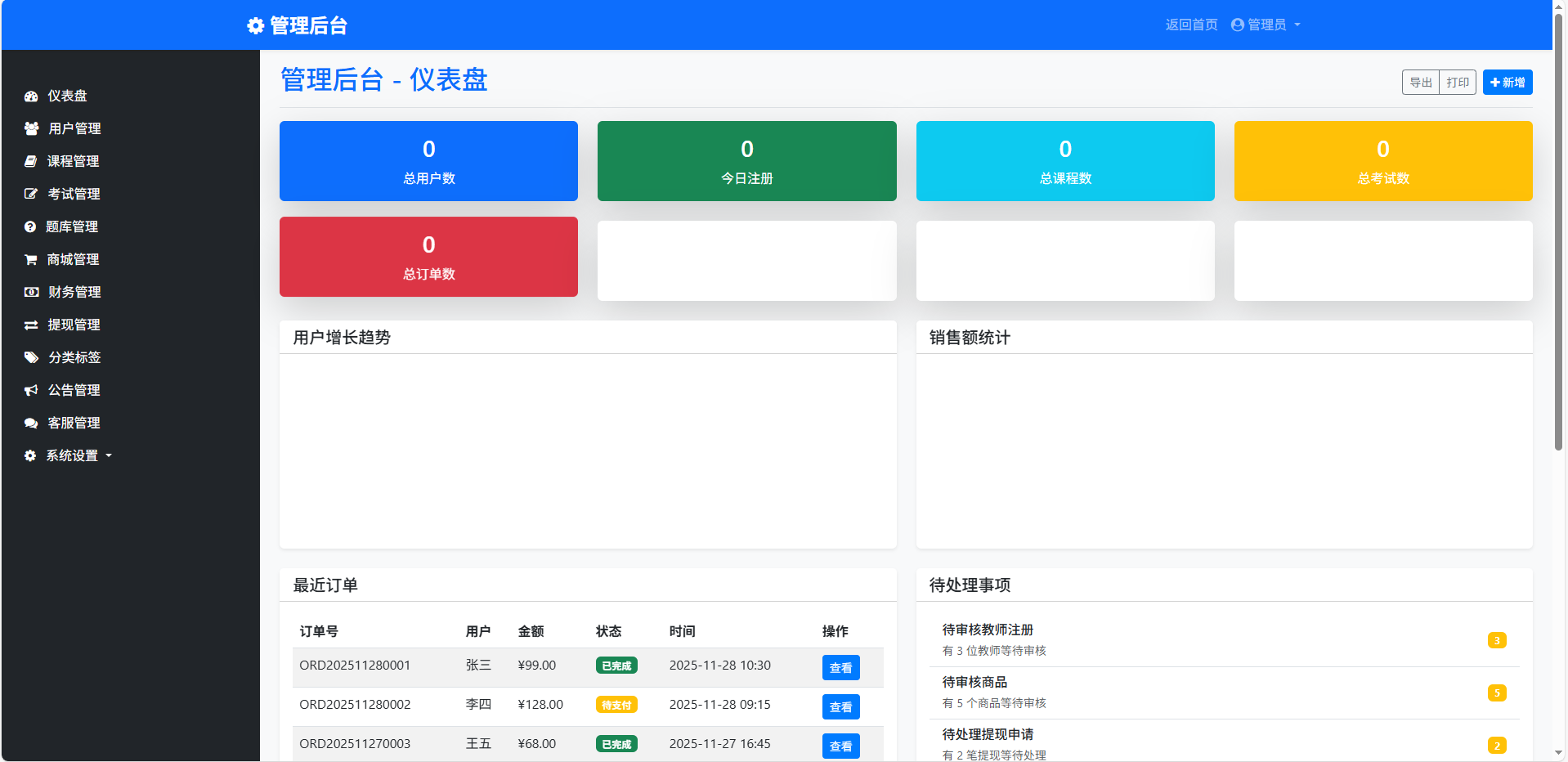
Task: Open 用户管理 via the users icon
Action: click(x=30, y=128)
